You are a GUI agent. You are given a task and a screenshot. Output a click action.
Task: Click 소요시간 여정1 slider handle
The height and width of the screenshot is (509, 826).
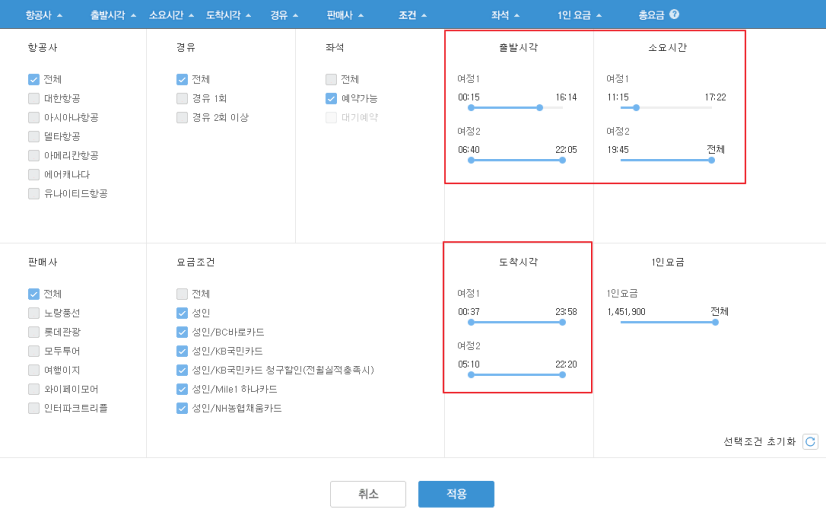coord(636,107)
